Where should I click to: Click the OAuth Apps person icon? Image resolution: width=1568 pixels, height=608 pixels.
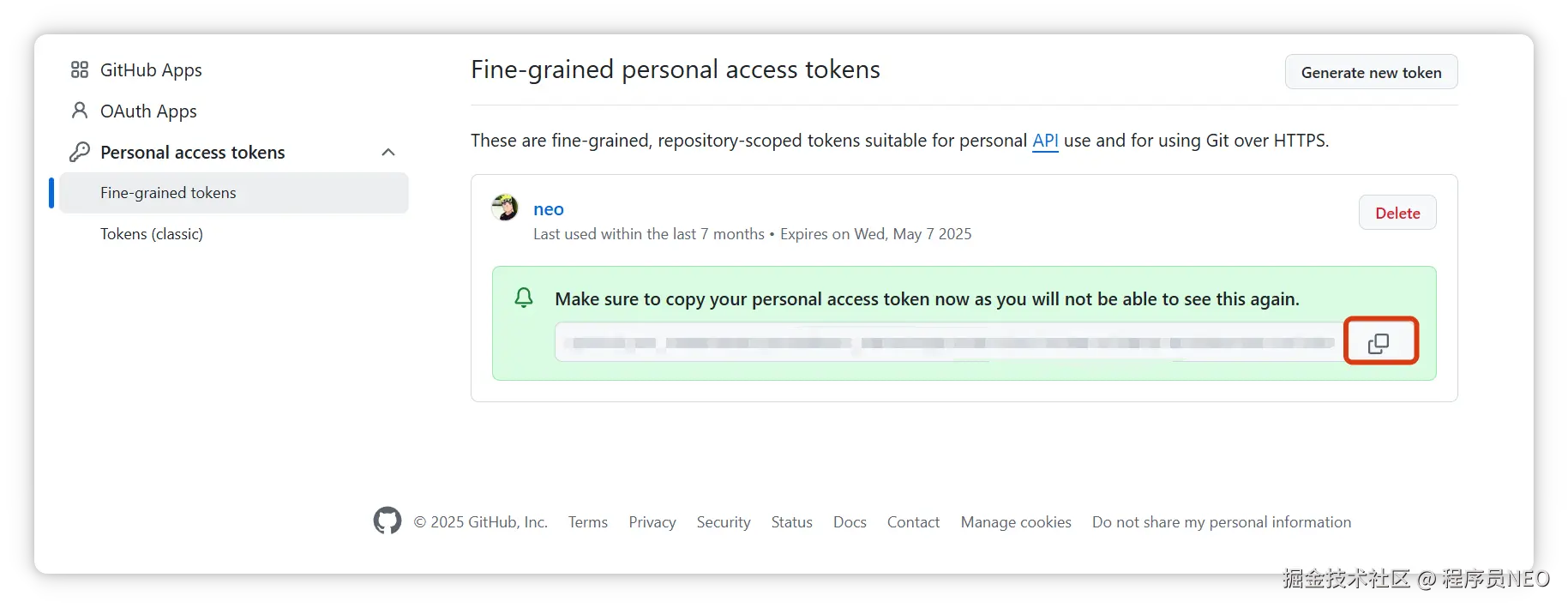point(80,111)
